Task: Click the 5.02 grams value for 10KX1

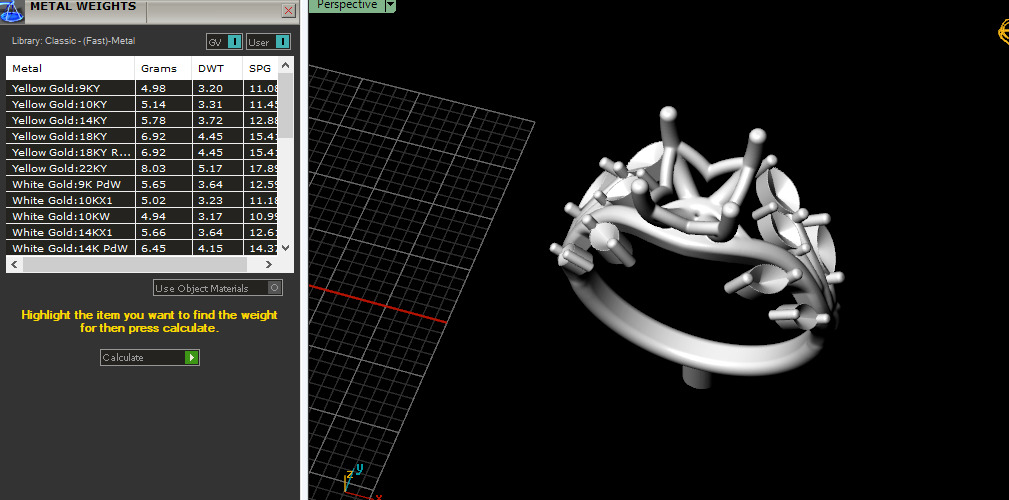Action: 153,201
